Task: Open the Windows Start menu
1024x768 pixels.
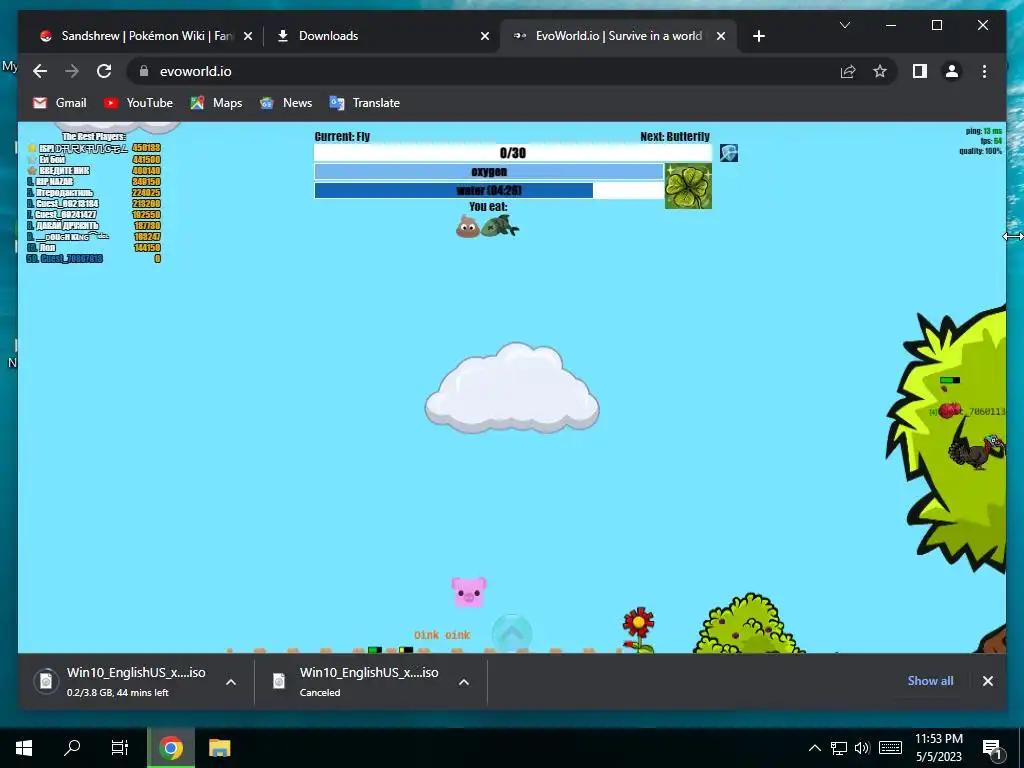Action: (24, 748)
